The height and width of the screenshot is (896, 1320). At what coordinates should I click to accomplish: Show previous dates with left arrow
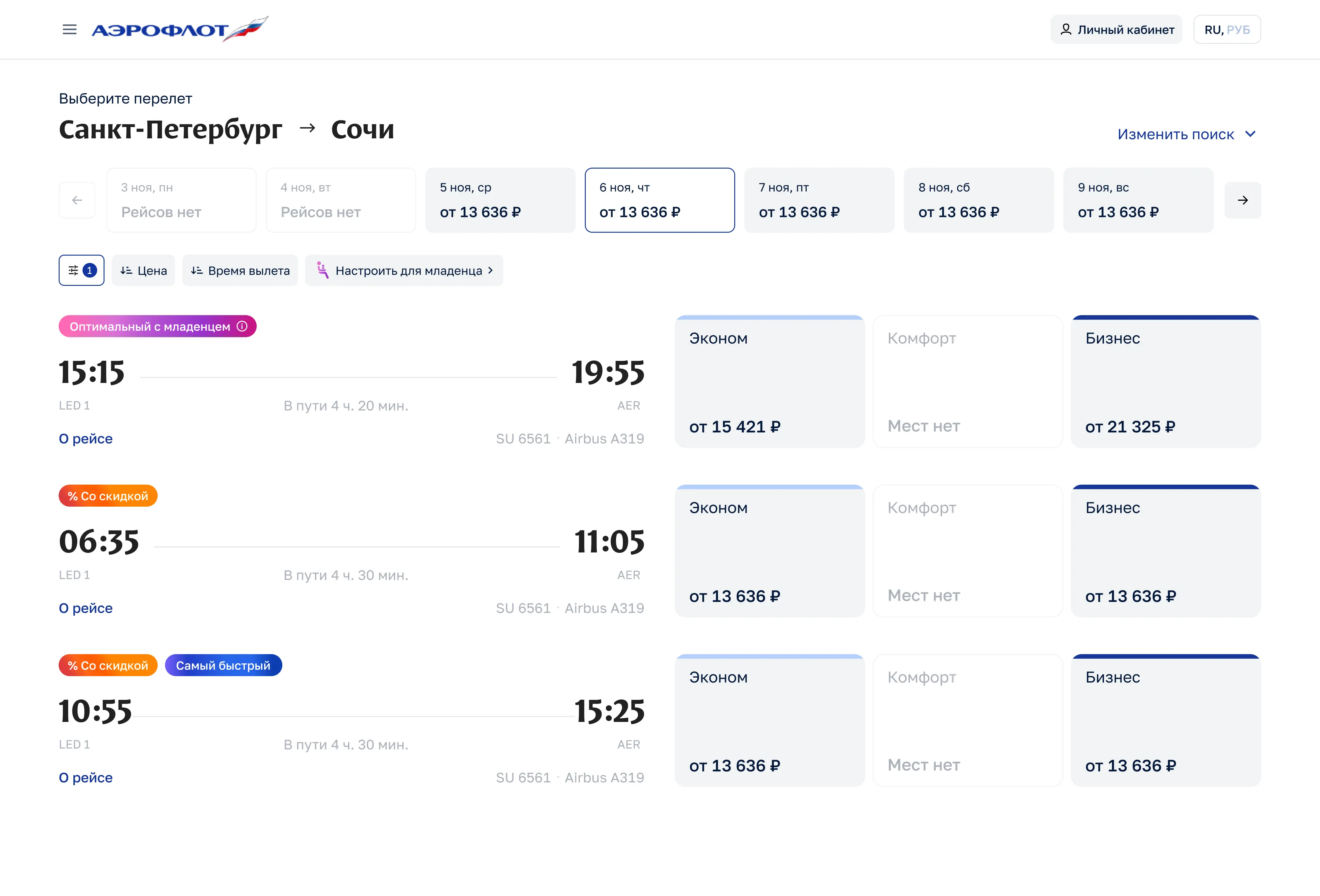(77, 200)
